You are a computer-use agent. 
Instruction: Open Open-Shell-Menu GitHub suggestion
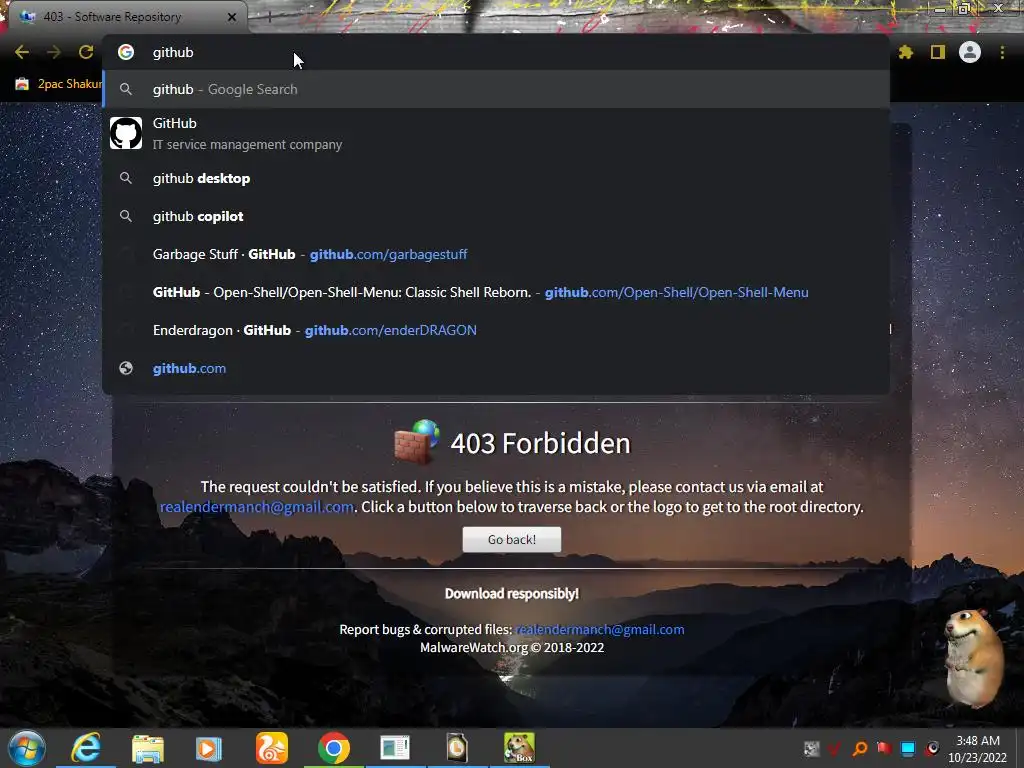[x=496, y=292]
